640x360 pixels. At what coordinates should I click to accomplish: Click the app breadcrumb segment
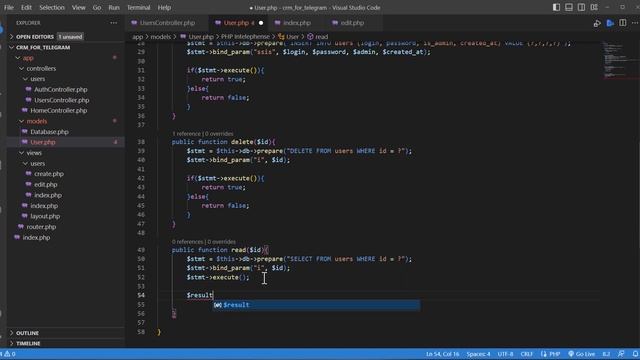pos(138,37)
